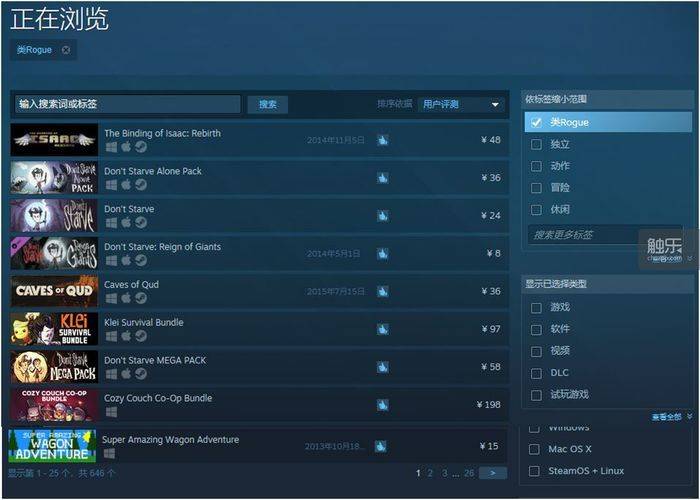
Task: Click Apple icon under Don't Starve Alone Pack
Action: point(126,184)
